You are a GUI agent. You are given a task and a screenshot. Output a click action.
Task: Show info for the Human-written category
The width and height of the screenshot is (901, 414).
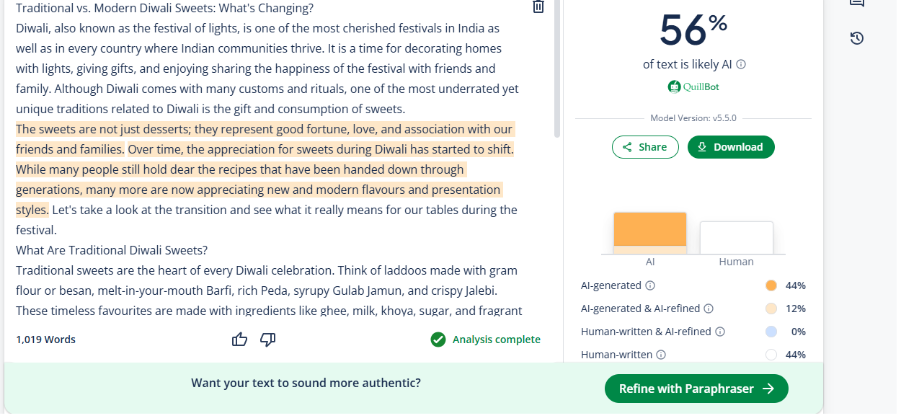661,355
